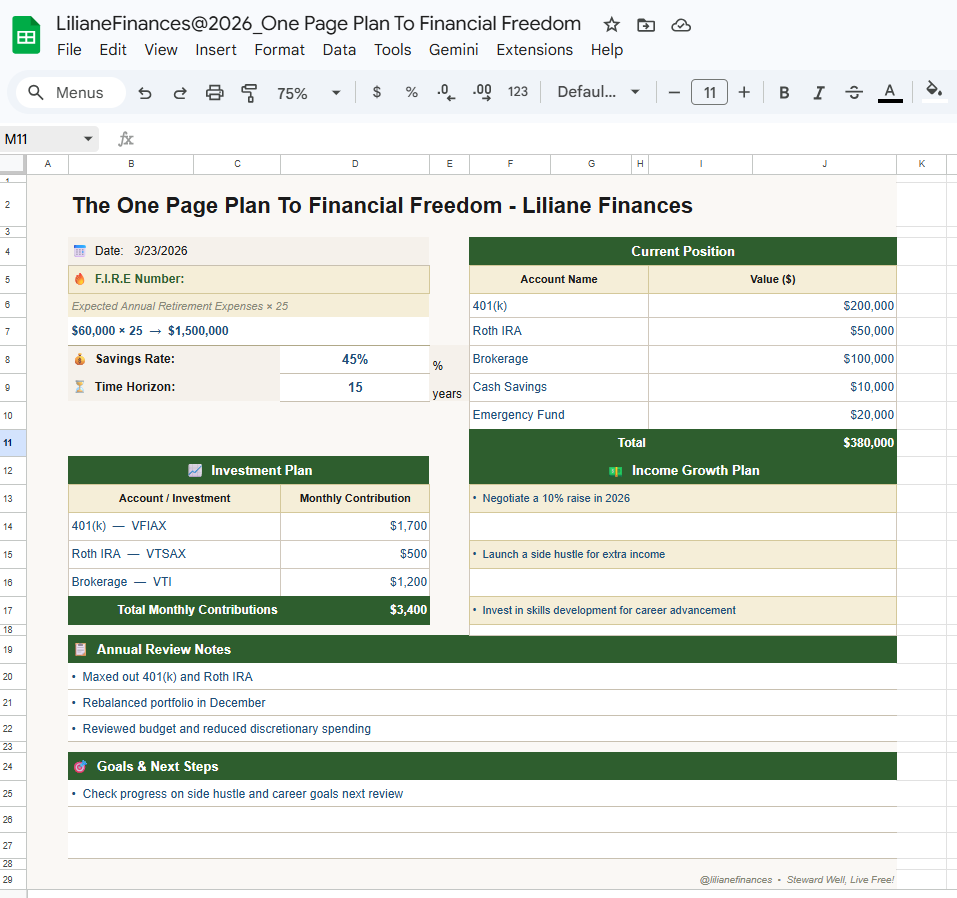Activate the Paint format tool
Image resolution: width=957 pixels, height=898 pixels.
click(x=250, y=92)
